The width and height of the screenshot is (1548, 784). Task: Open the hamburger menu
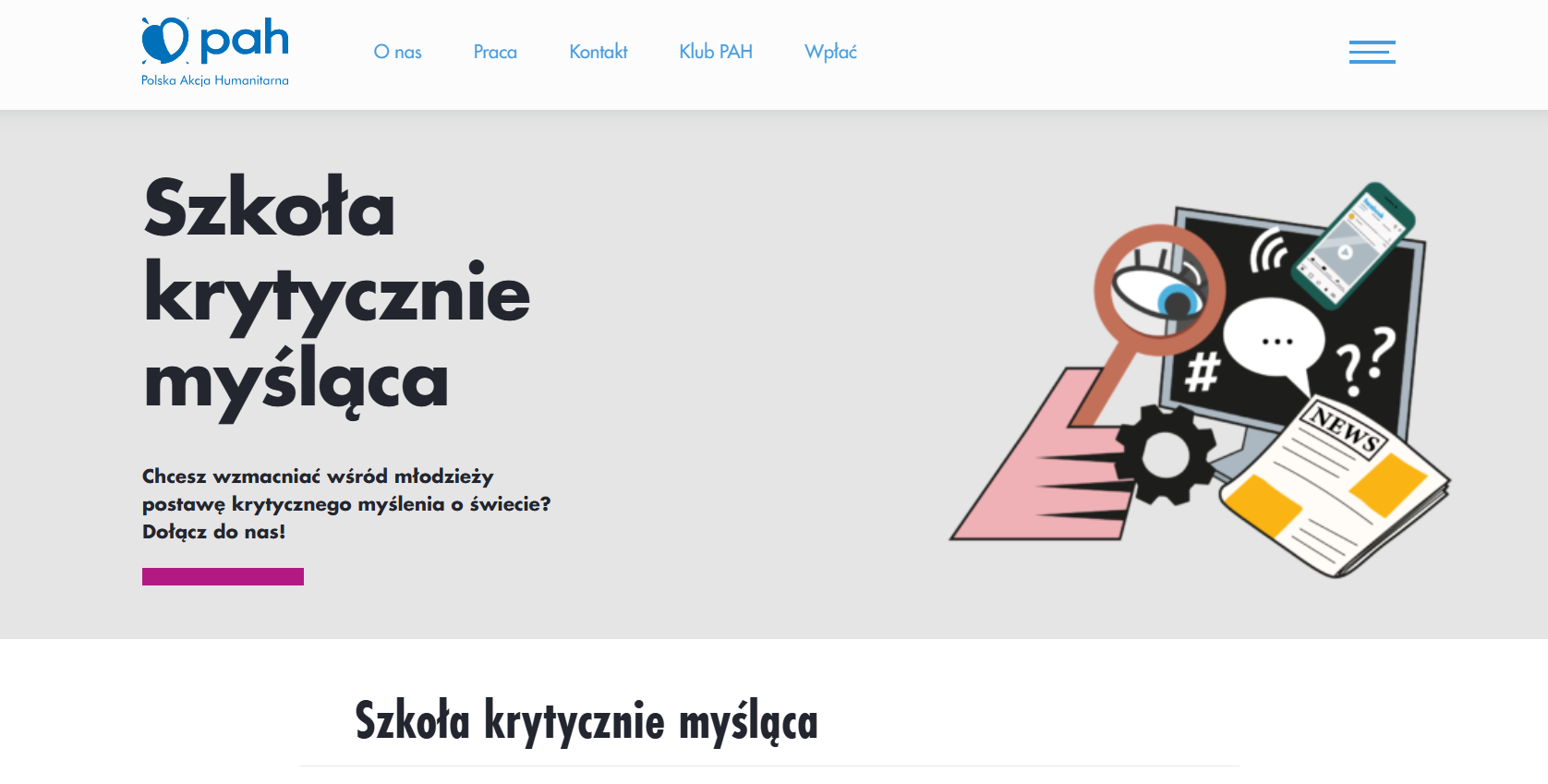click(x=1372, y=52)
